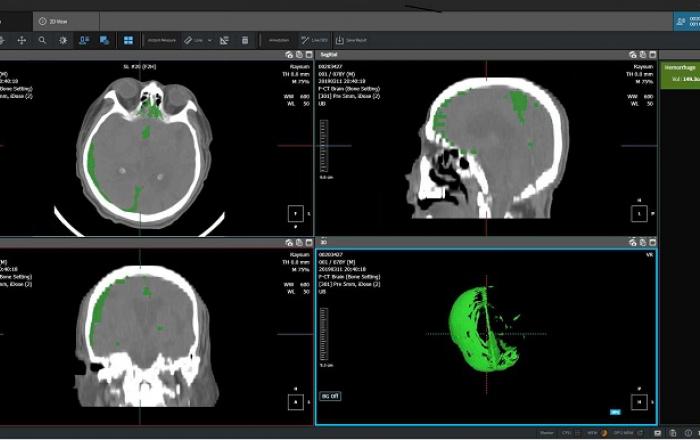Viewport: 700px width, 440px height.
Task: Select the Zoom magnifier tool
Action: click(42, 40)
